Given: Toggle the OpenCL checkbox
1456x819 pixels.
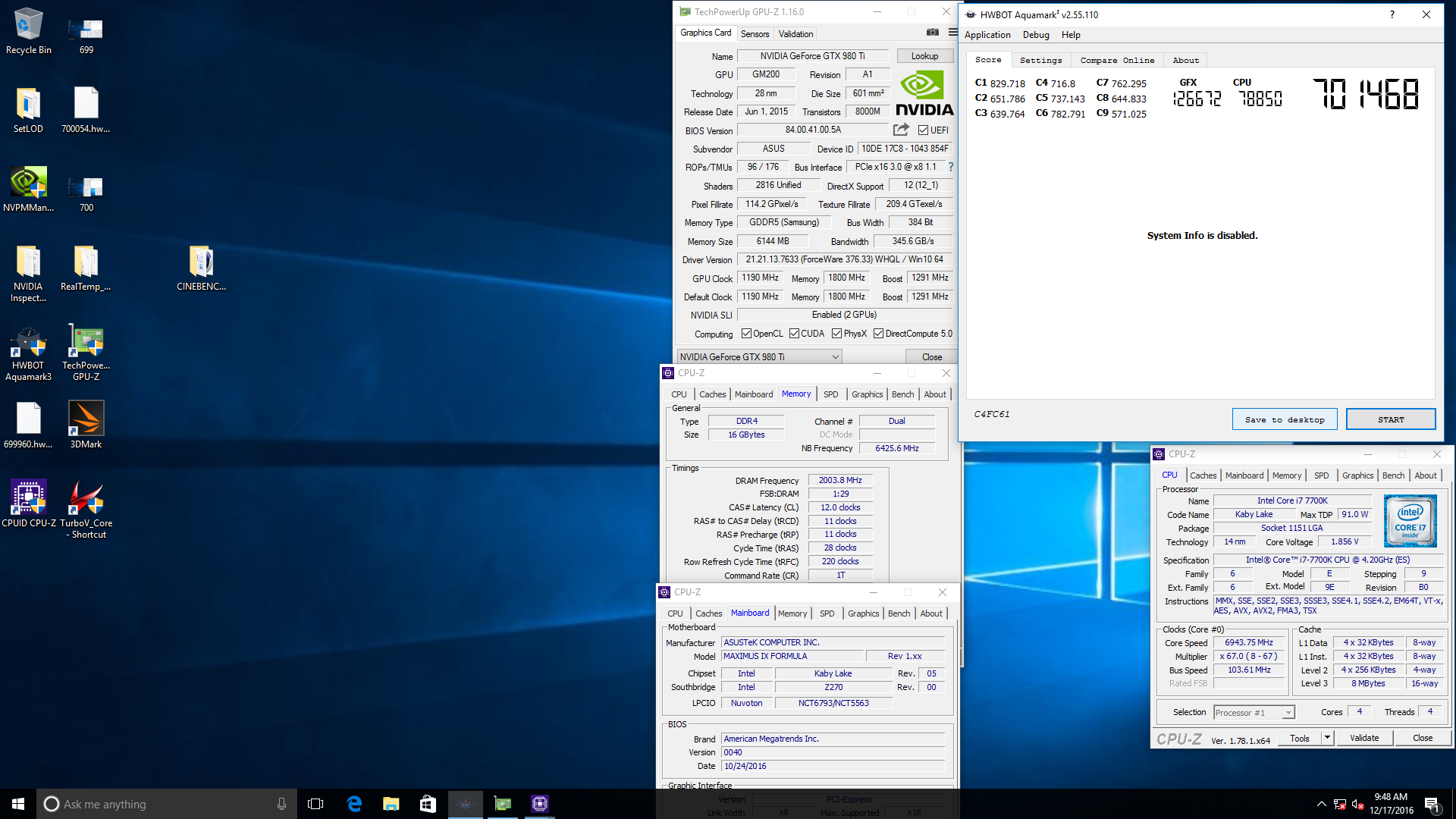Looking at the screenshot, I should point(746,334).
